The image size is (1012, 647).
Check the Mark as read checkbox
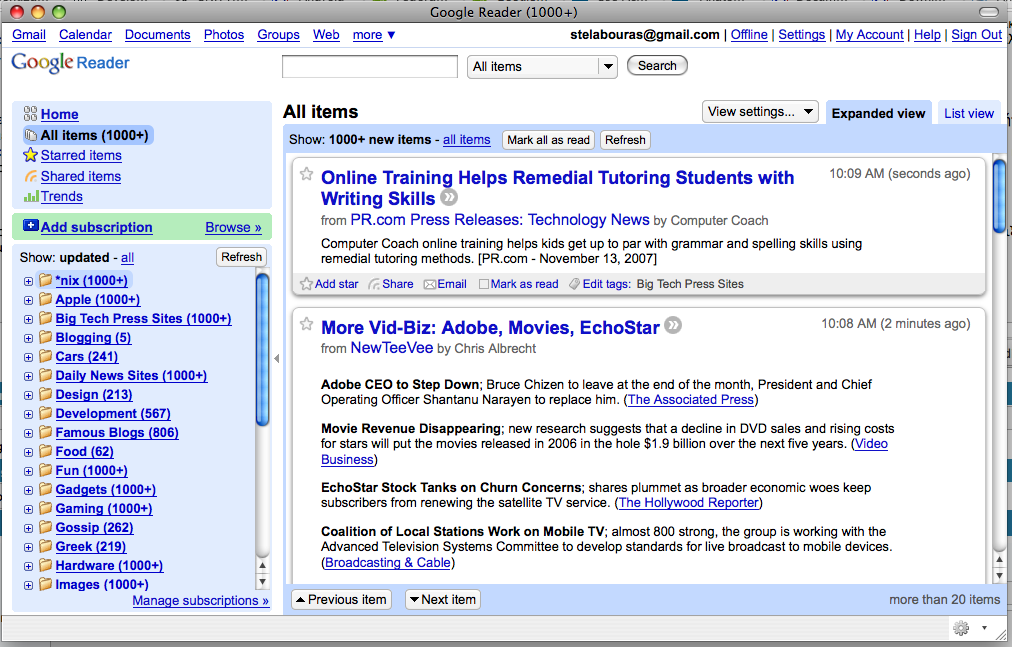tap(484, 284)
